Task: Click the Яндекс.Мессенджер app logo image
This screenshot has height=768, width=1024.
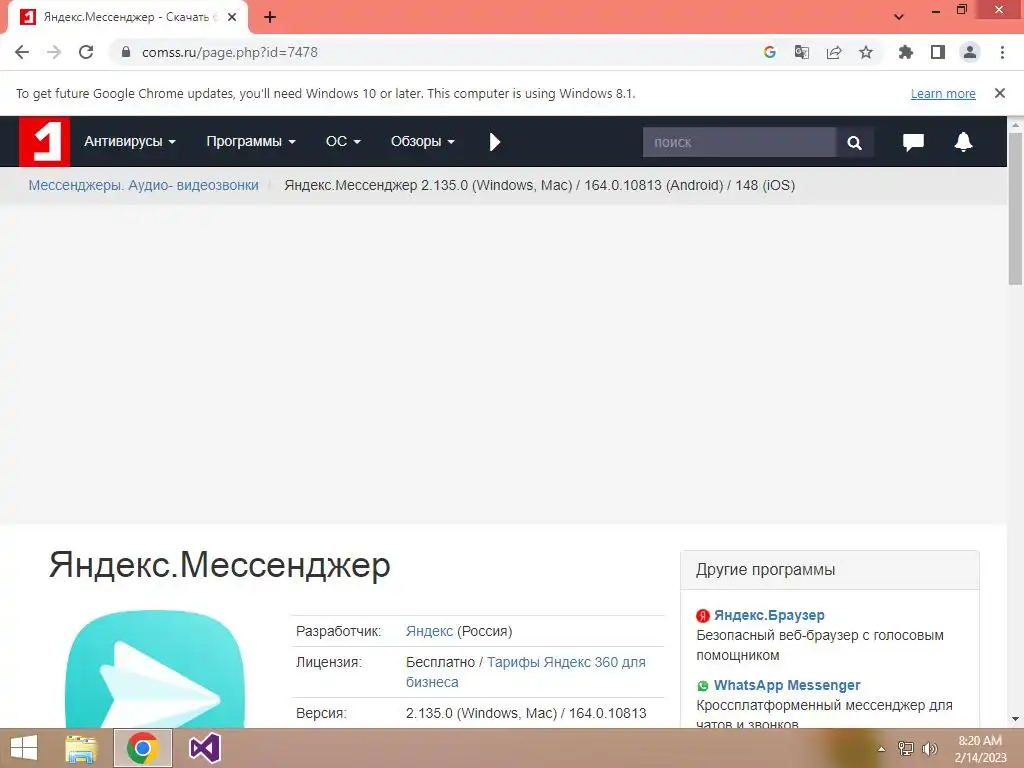Action: pos(155,669)
